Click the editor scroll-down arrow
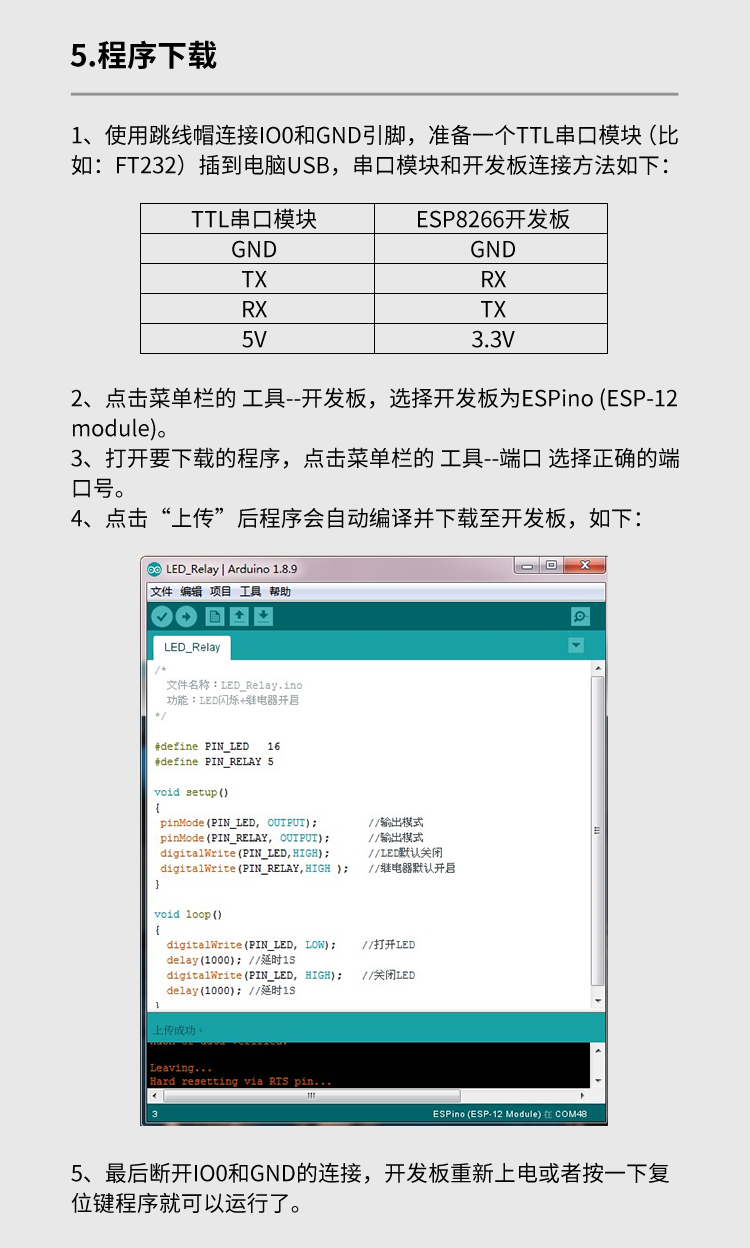Image resolution: width=750 pixels, height=1248 pixels. [x=598, y=1001]
